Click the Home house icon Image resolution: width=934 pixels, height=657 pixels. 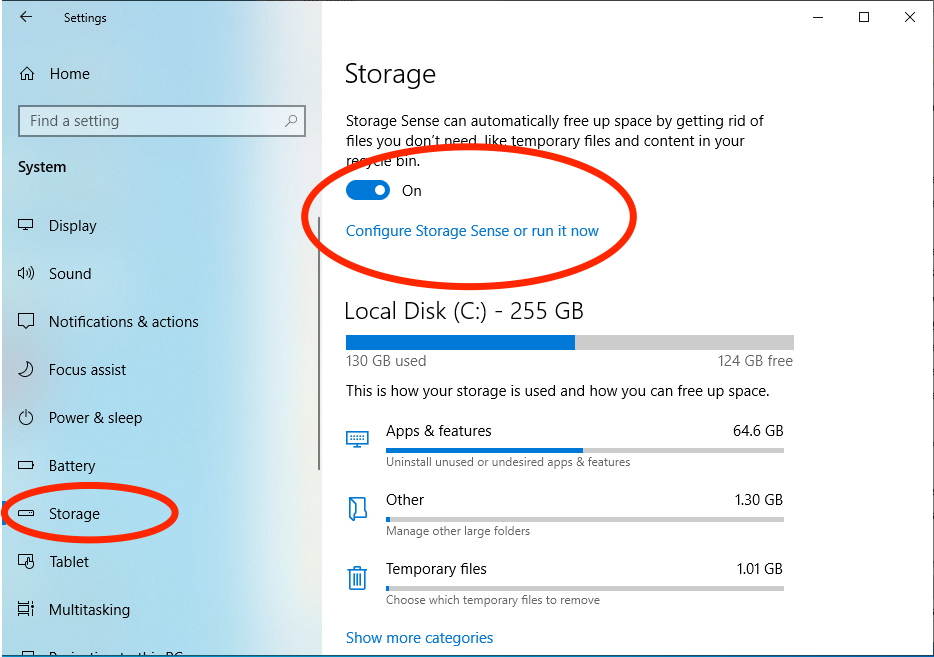(x=27, y=74)
